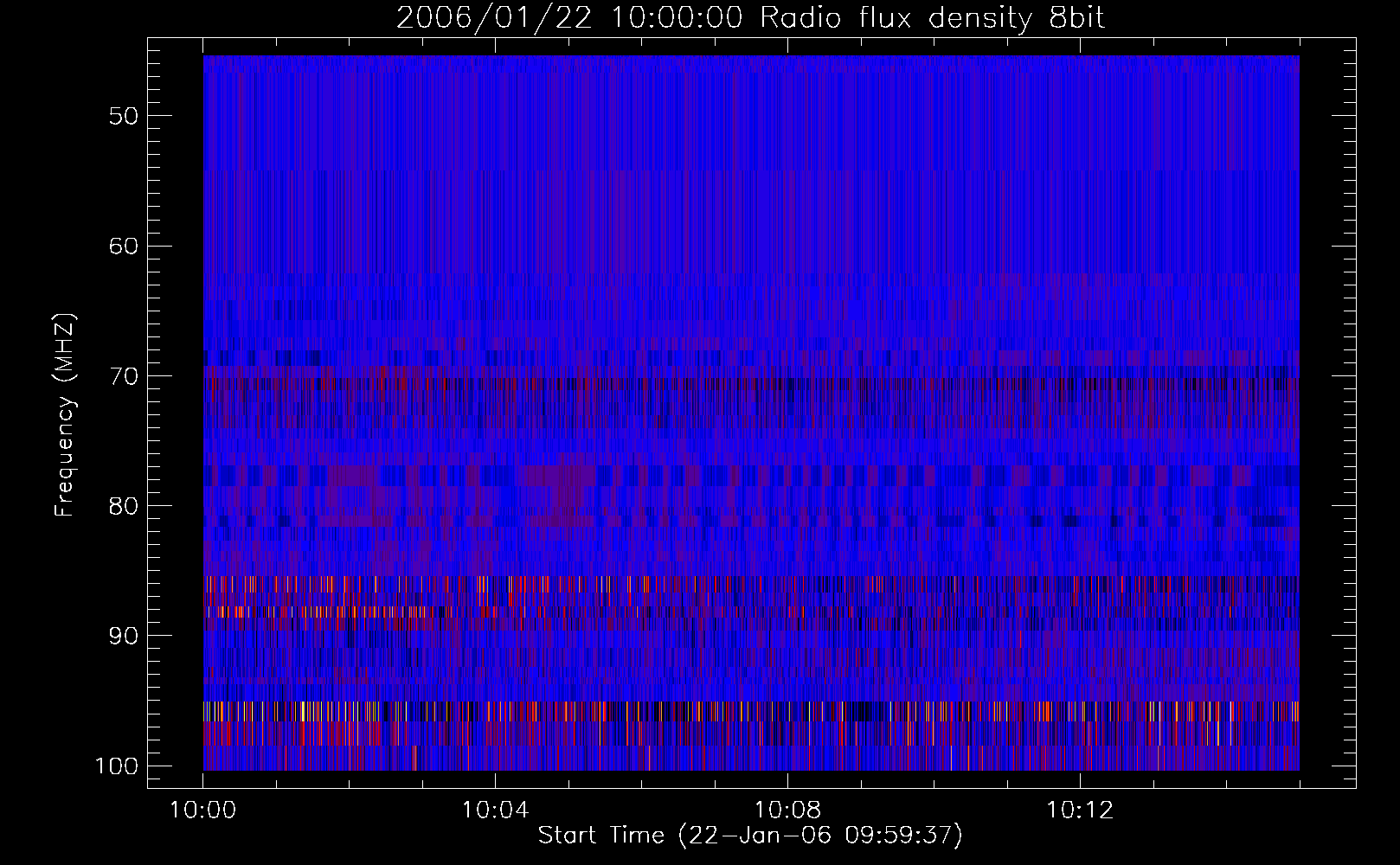Select the 80 frequency tick label
The image size is (1400, 865).
124,506
